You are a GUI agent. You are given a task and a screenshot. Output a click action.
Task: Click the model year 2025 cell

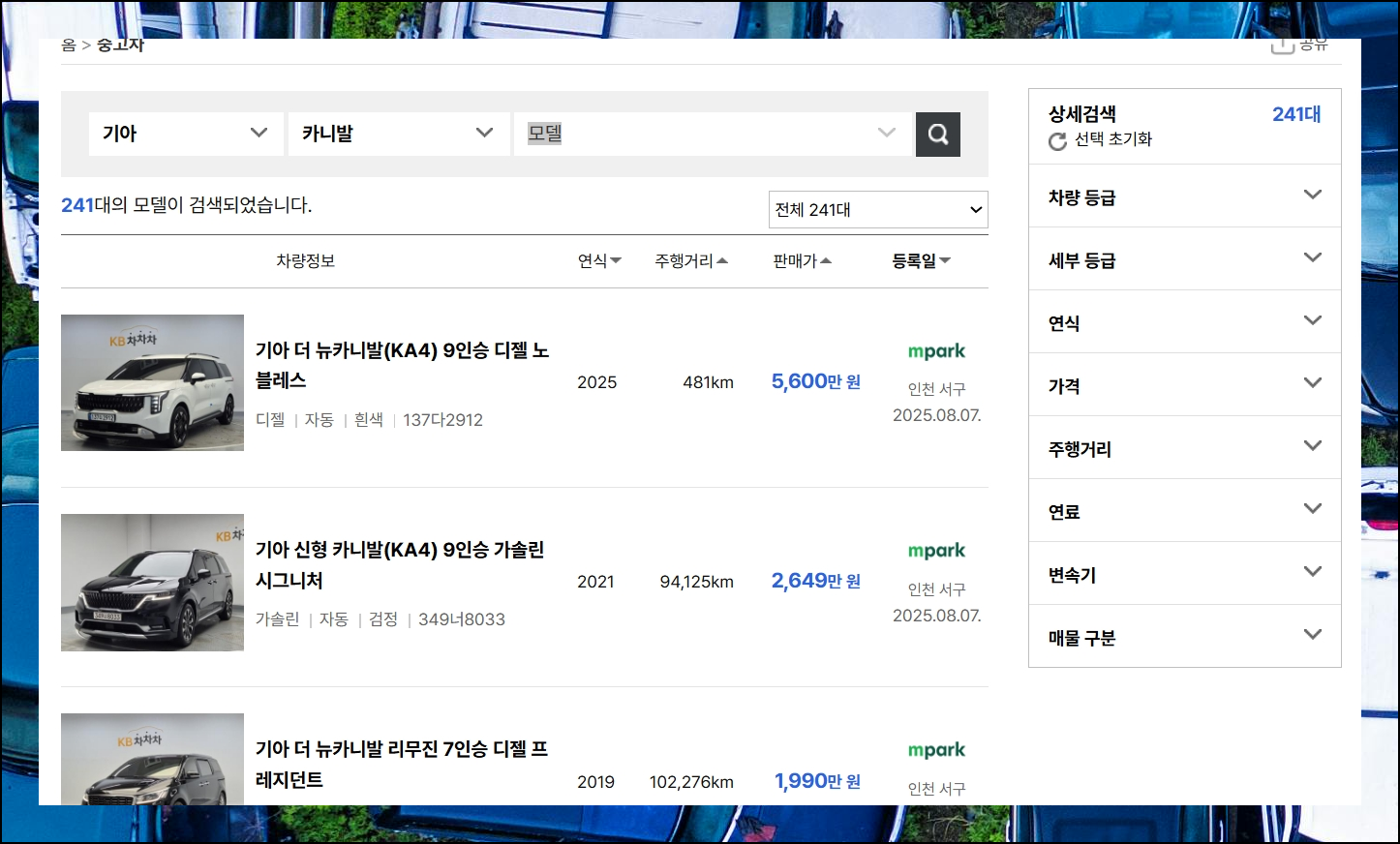(596, 382)
